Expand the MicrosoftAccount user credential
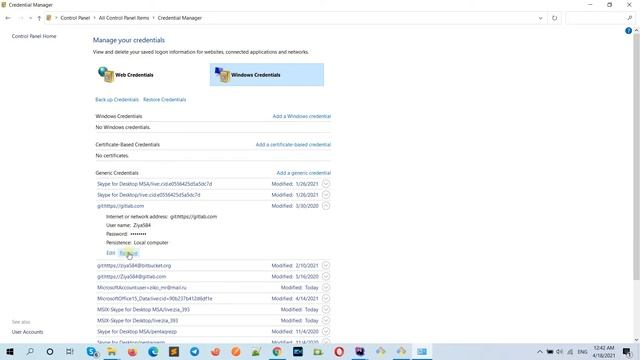This screenshot has width=640, height=360. pyautogui.click(x=326, y=287)
